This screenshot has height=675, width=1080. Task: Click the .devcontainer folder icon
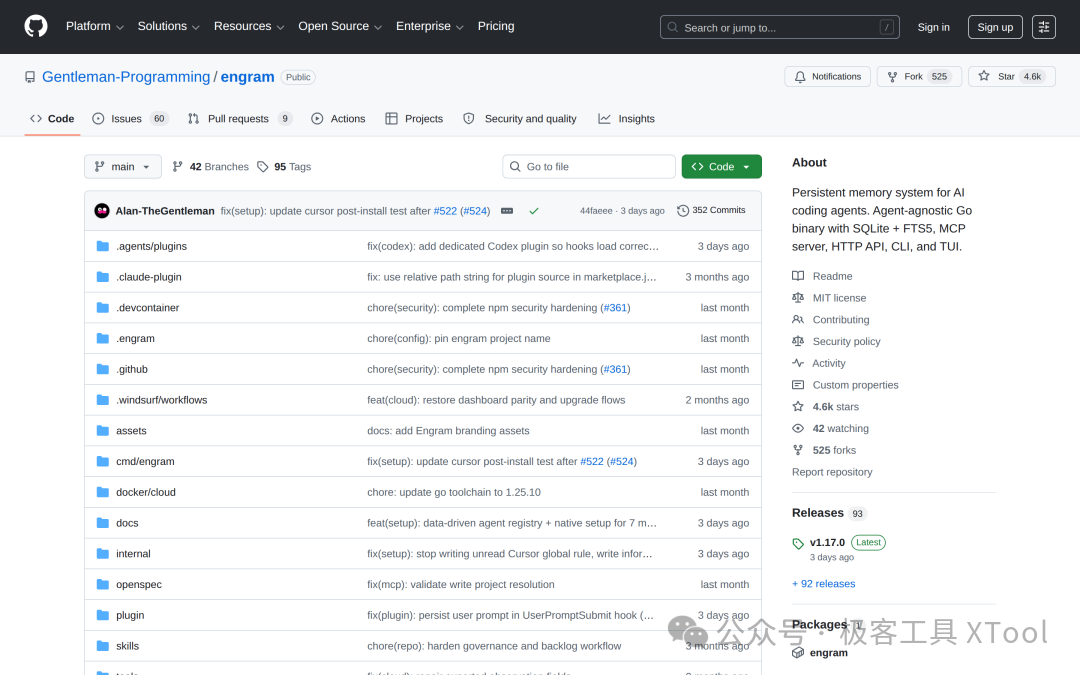click(x=103, y=307)
